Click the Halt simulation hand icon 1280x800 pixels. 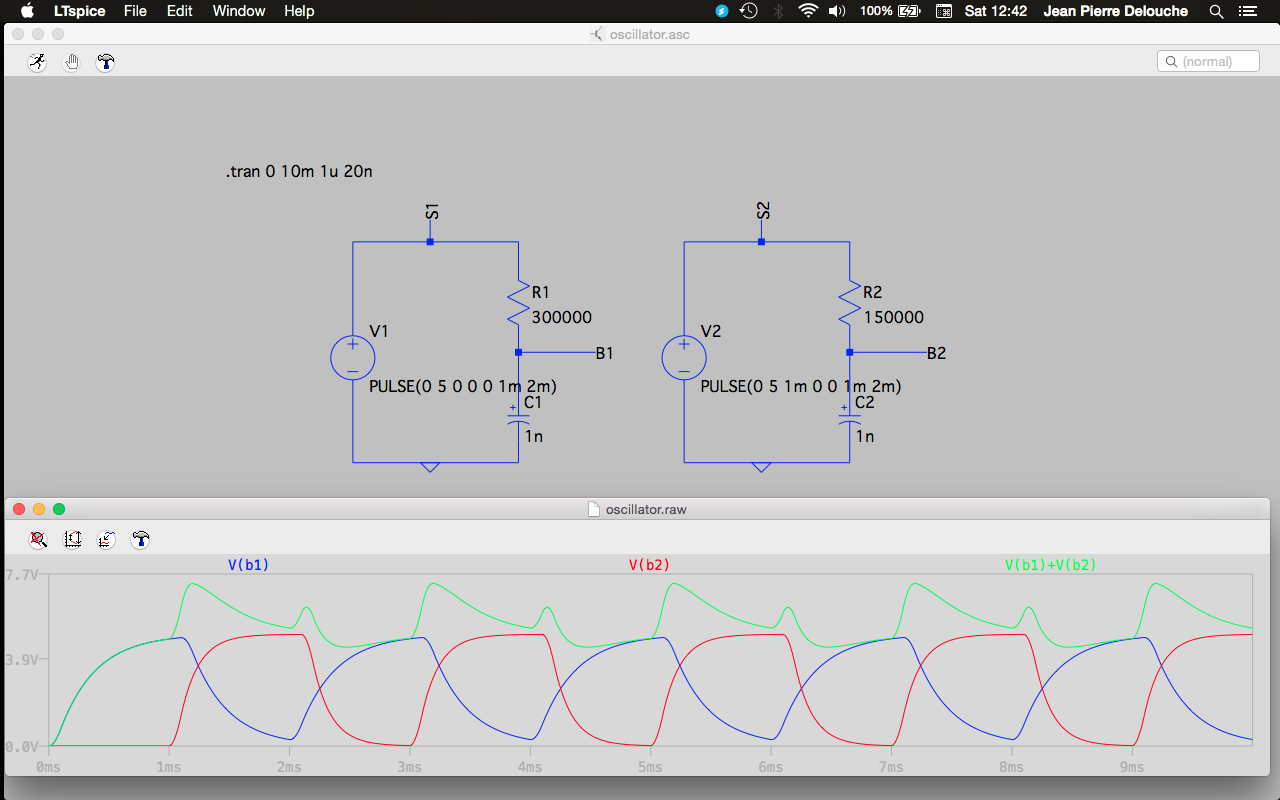pyautogui.click(x=71, y=62)
